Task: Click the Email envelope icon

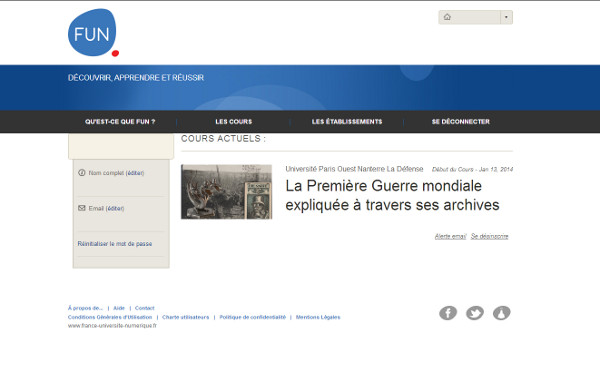Action: tap(82, 208)
